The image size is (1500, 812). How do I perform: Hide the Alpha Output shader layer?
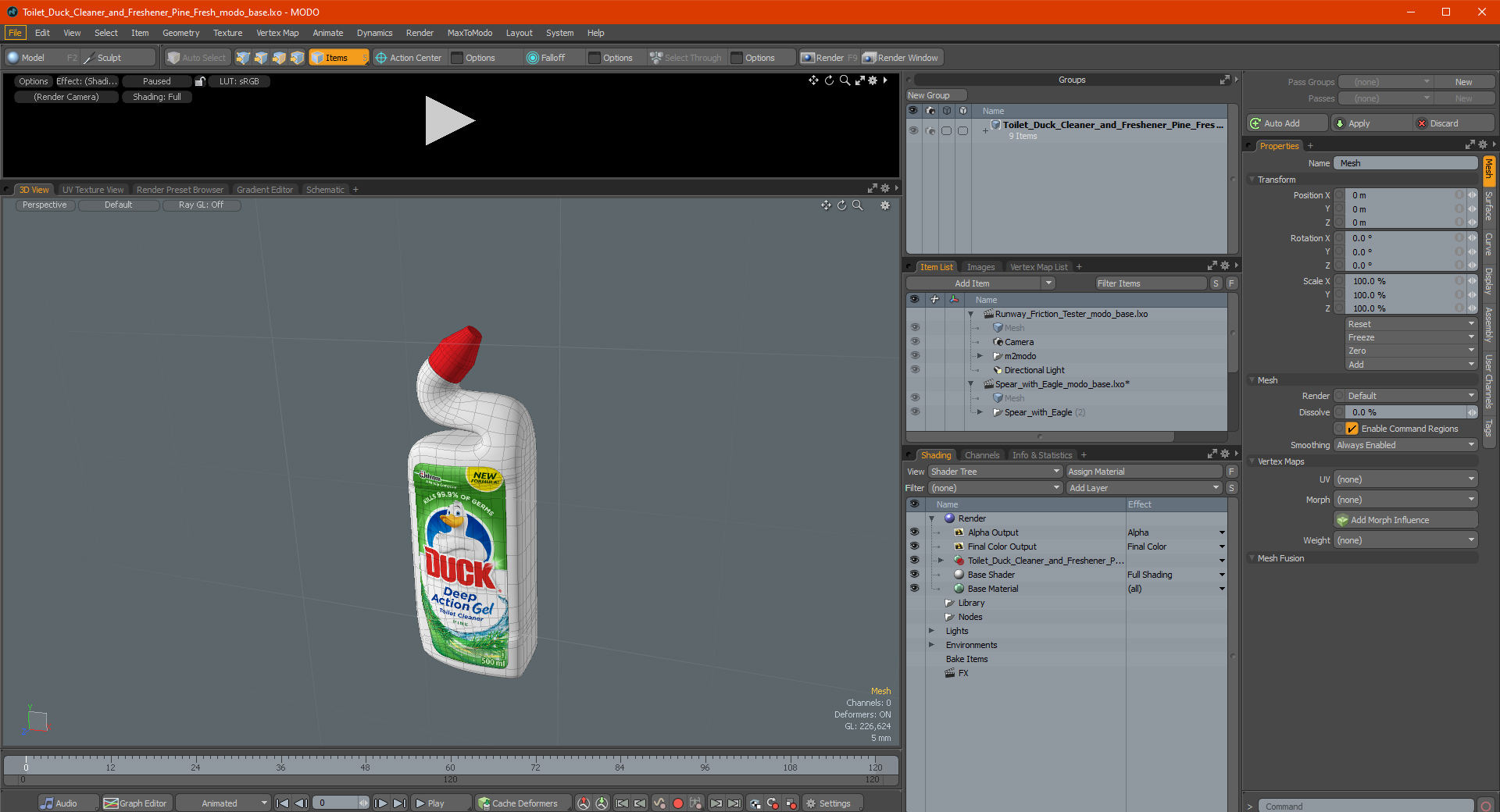(914, 532)
